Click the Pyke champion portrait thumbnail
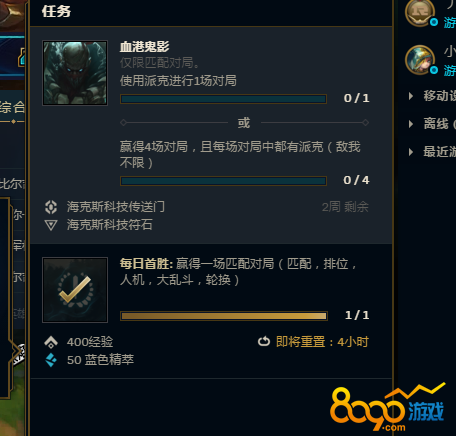 tap(75, 73)
